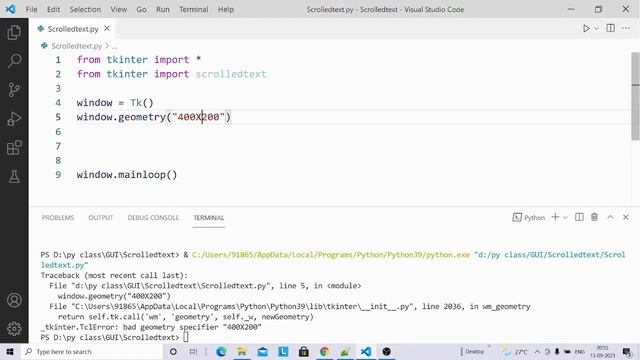Viewport: 640px width, 360px height.
Task: Click the bad geometry specifier error line
Action: pos(151,327)
